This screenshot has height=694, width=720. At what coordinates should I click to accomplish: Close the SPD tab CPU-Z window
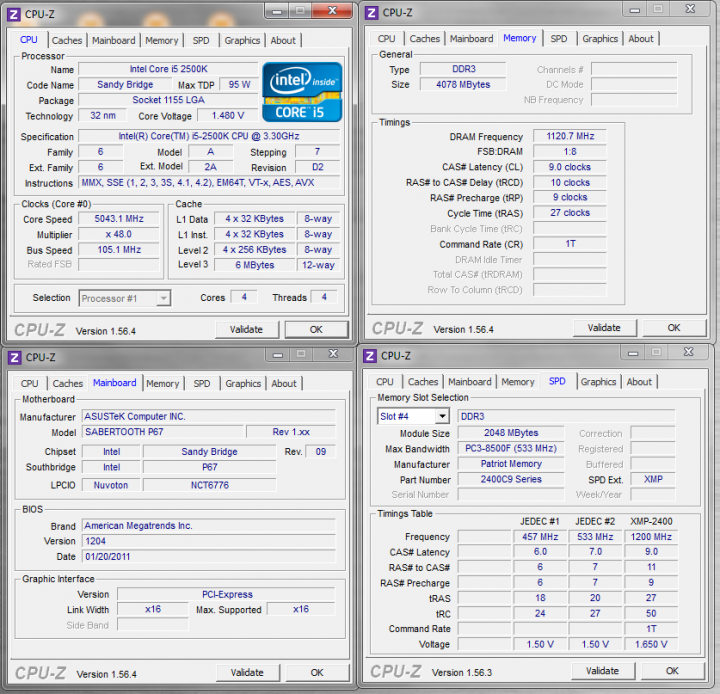688,352
